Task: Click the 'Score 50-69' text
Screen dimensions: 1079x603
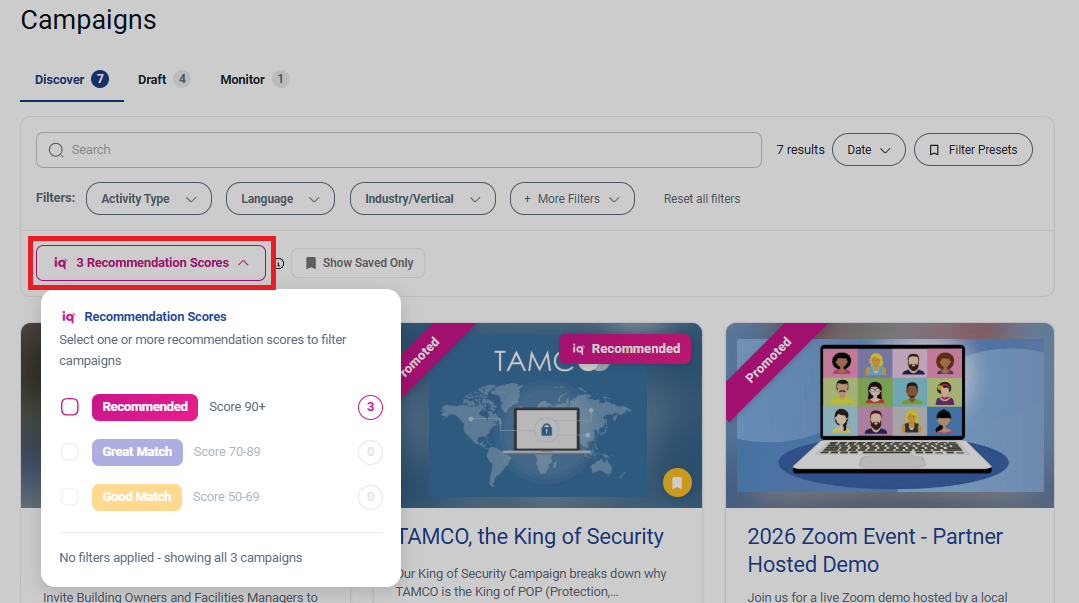Action: (226, 497)
